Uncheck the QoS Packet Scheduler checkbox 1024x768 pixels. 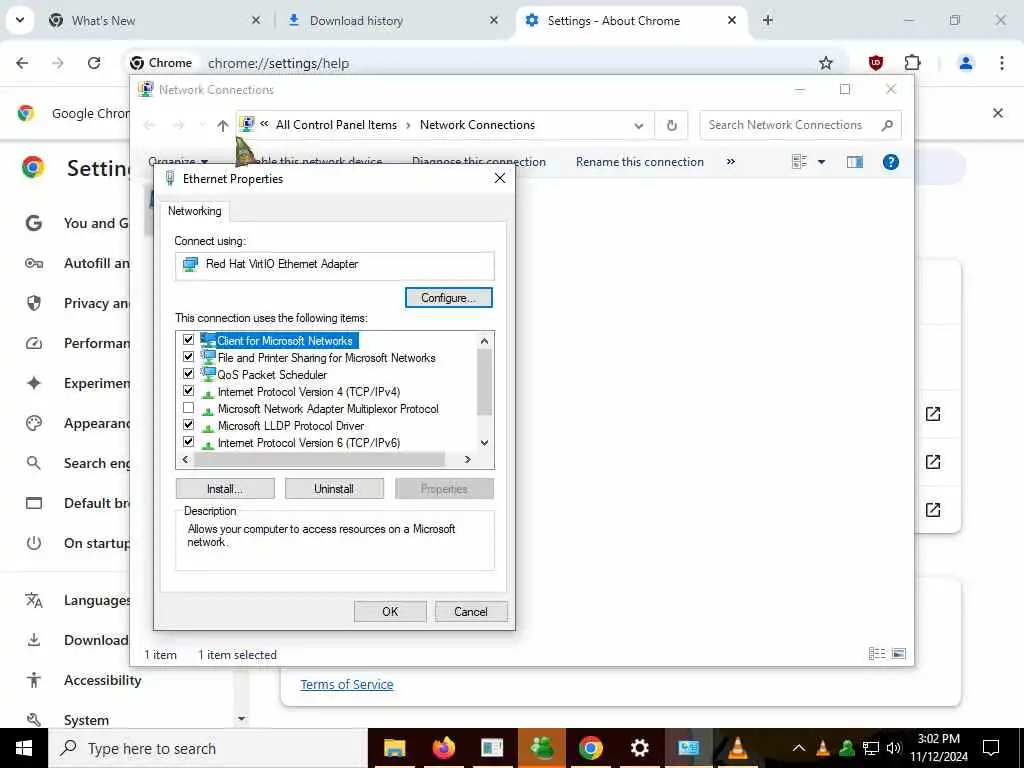click(x=189, y=374)
